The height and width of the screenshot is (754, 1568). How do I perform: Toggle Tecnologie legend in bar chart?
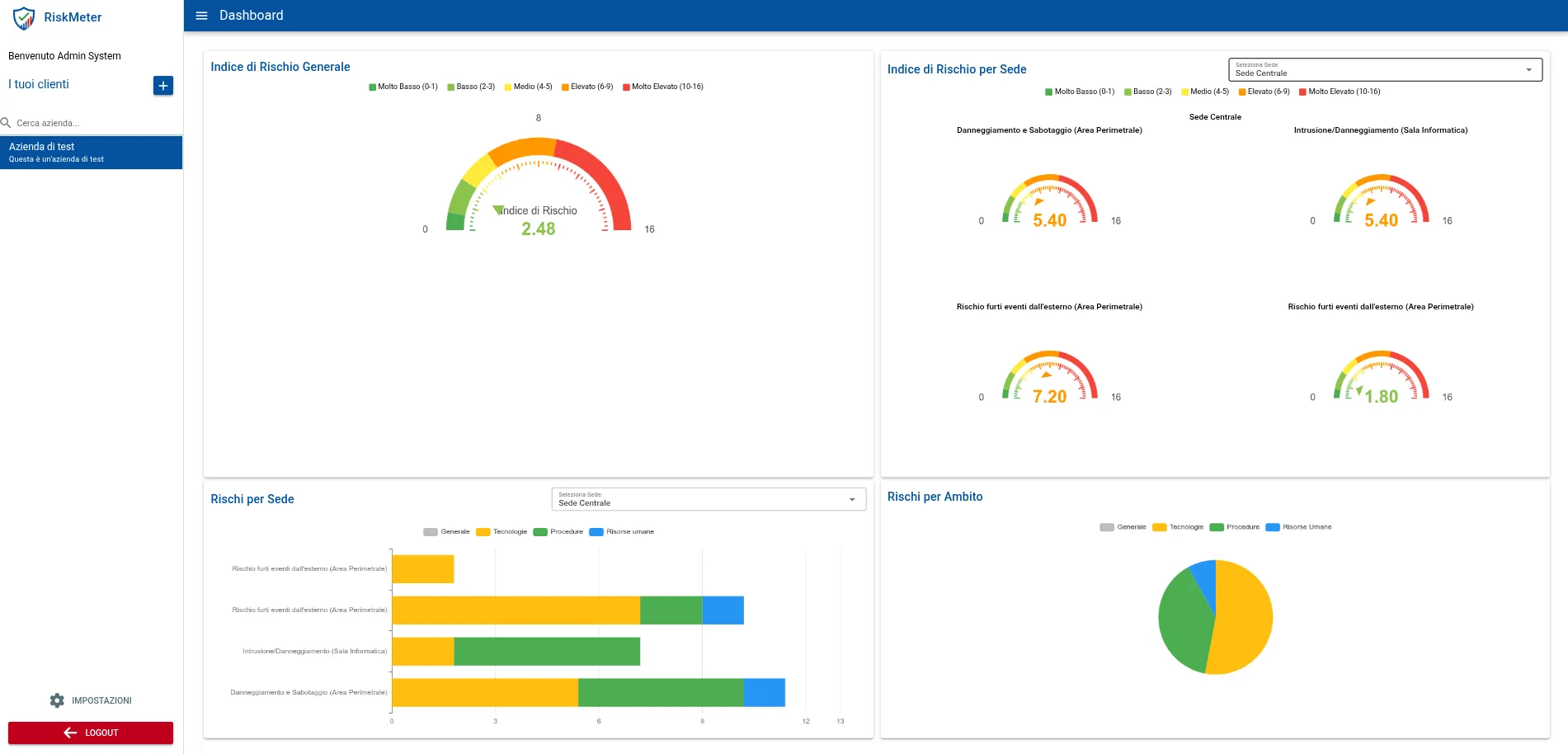pos(501,532)
